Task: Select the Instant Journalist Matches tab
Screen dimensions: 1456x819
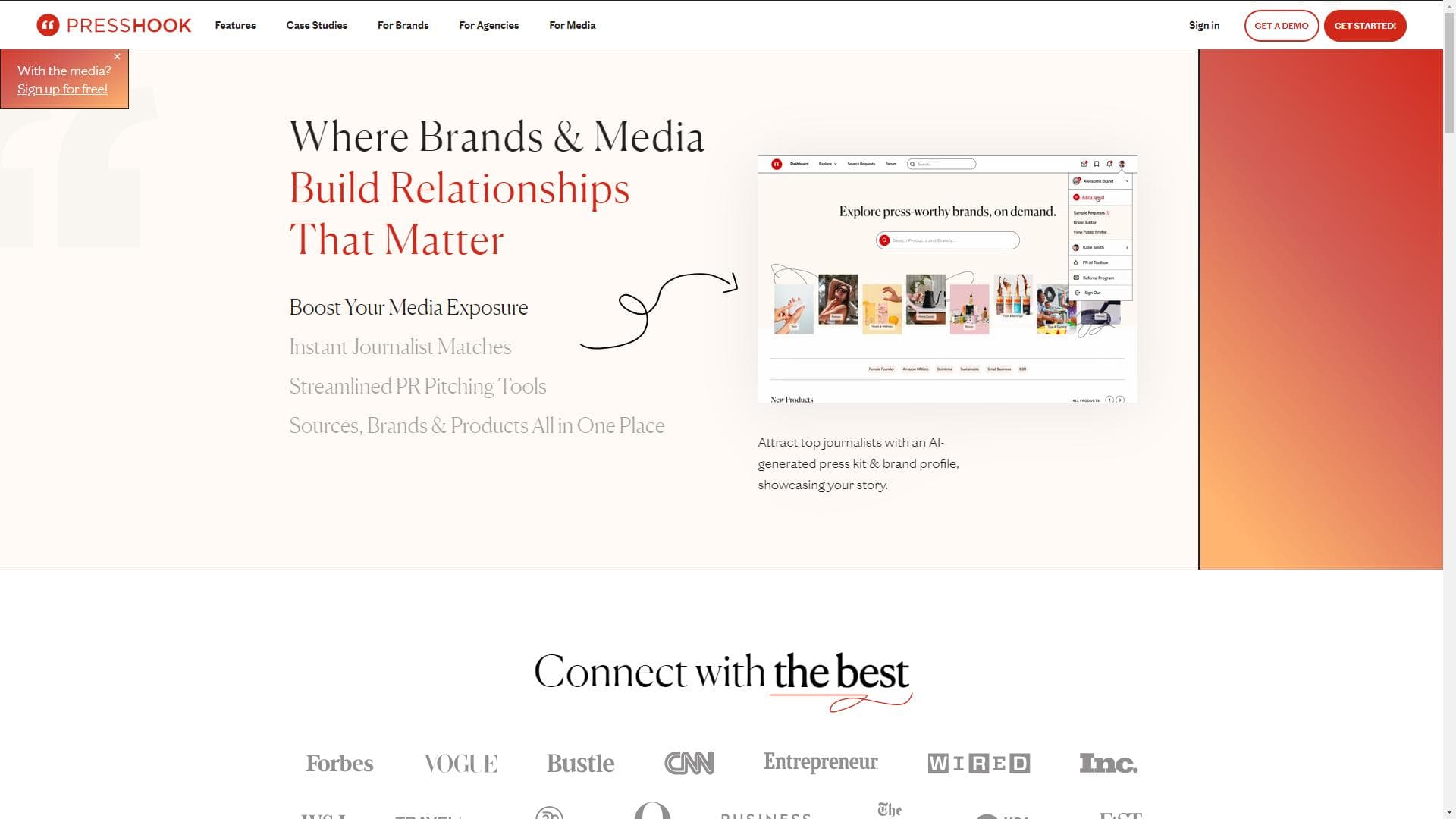Action: click(400, 347)
